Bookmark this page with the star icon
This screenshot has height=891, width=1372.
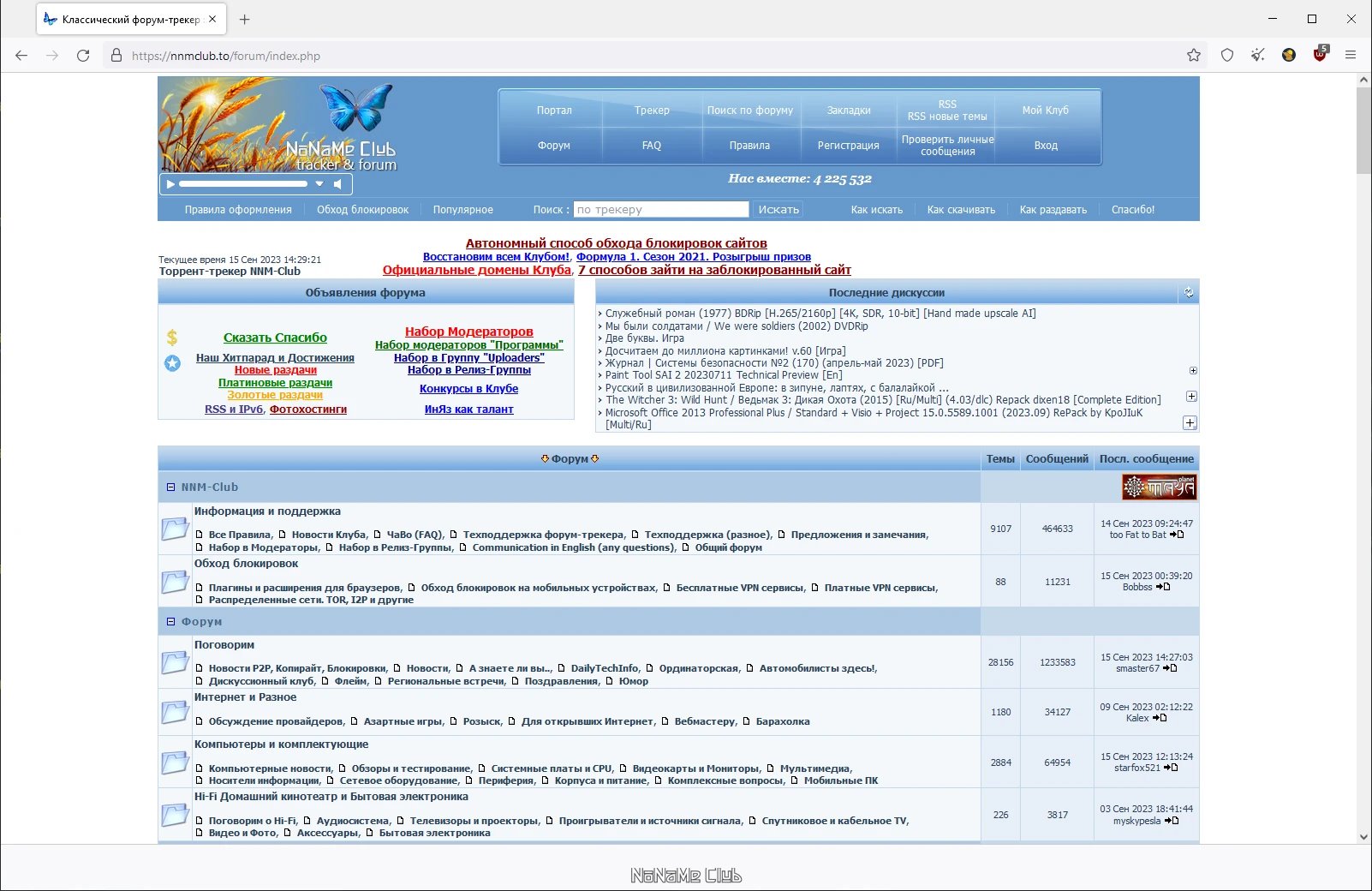click(1194, 56)
